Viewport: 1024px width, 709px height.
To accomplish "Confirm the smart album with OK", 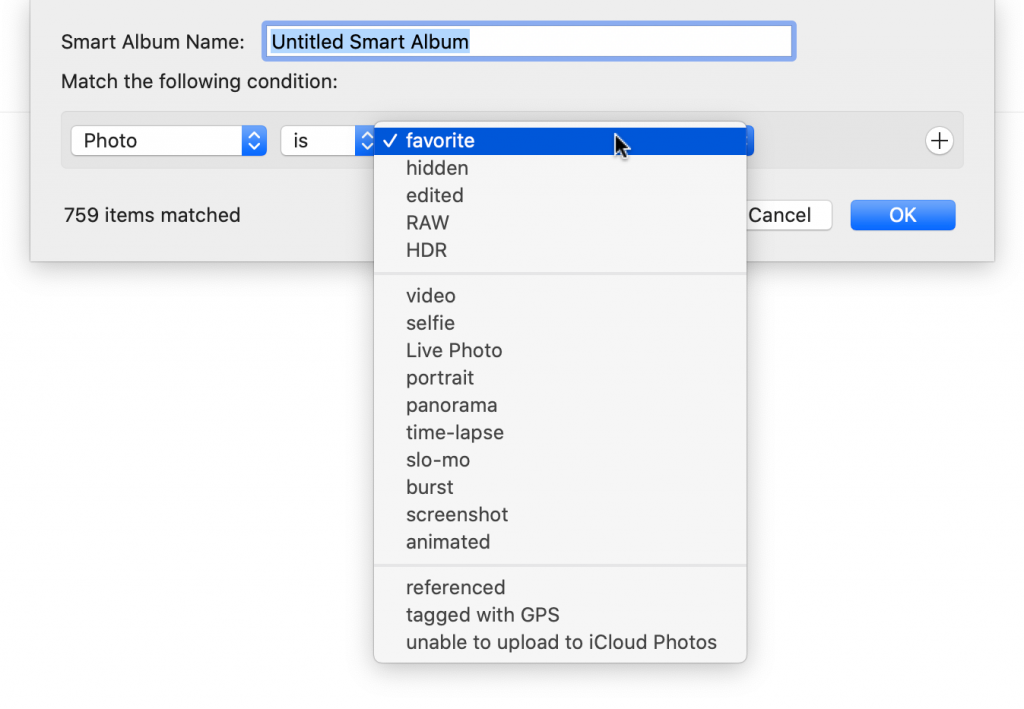I will coord(902,215).
